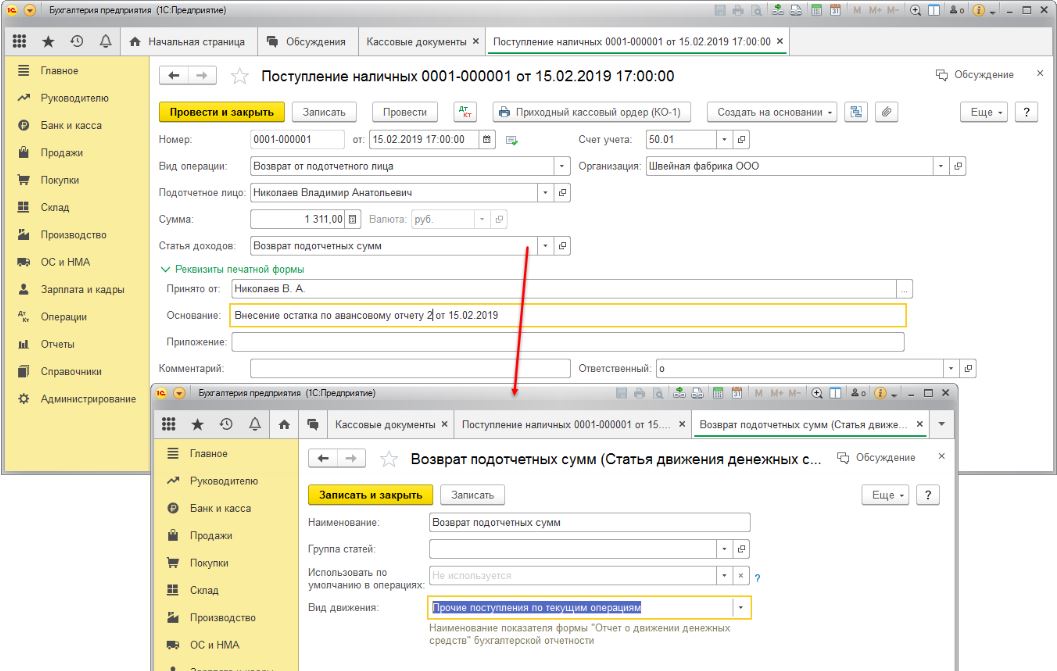Open Организация record link icon
The width and height of the screenshot is (1057, 671).
957,166
